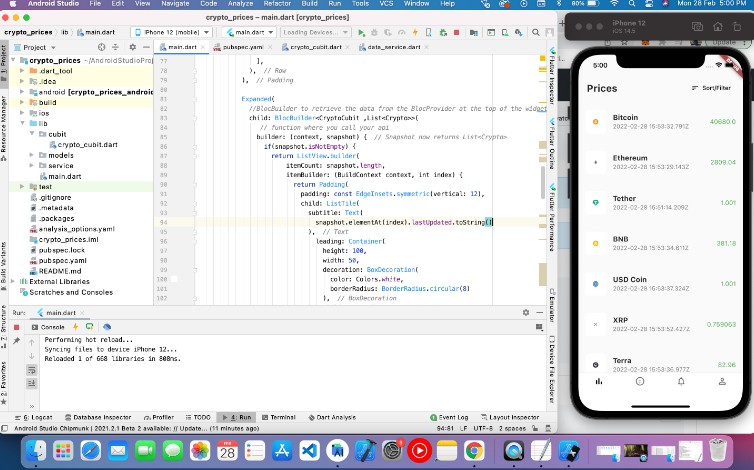The height and width of the screenshot is (470, 754).
Task: Open the VCS menu
Action: (386, 4)
